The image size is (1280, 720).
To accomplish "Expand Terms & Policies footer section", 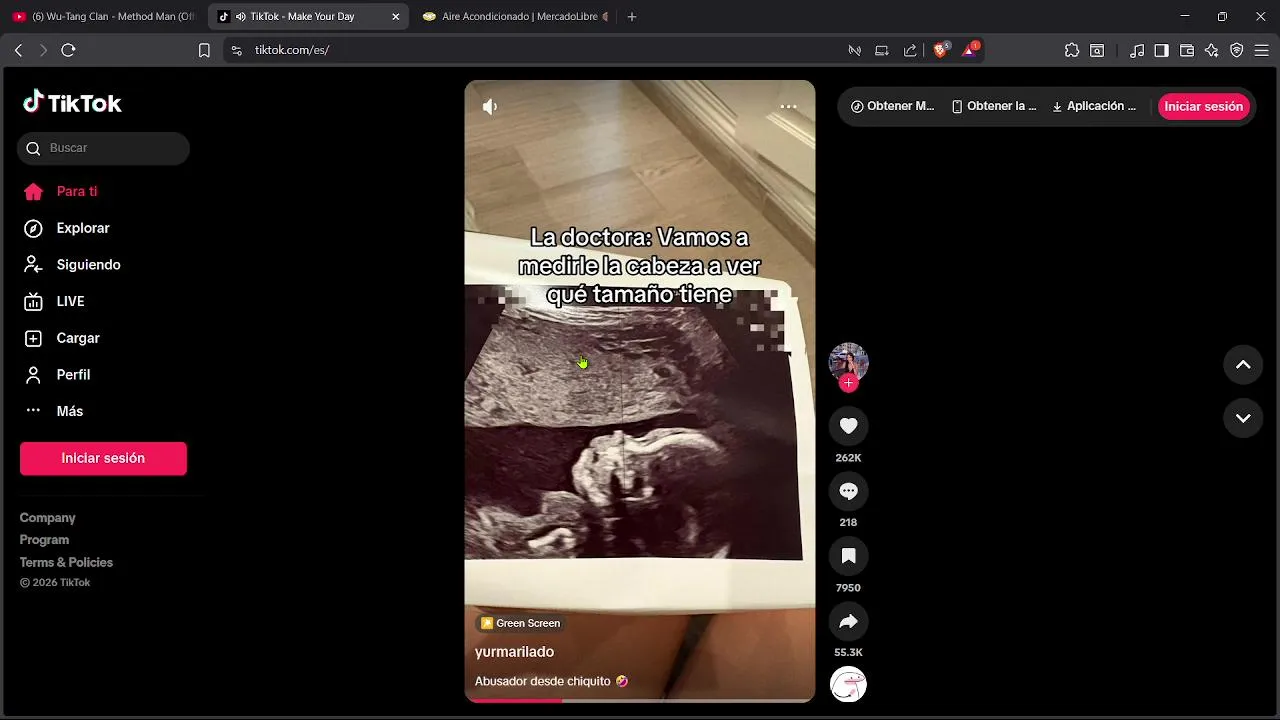I will [x=66, y=562].
